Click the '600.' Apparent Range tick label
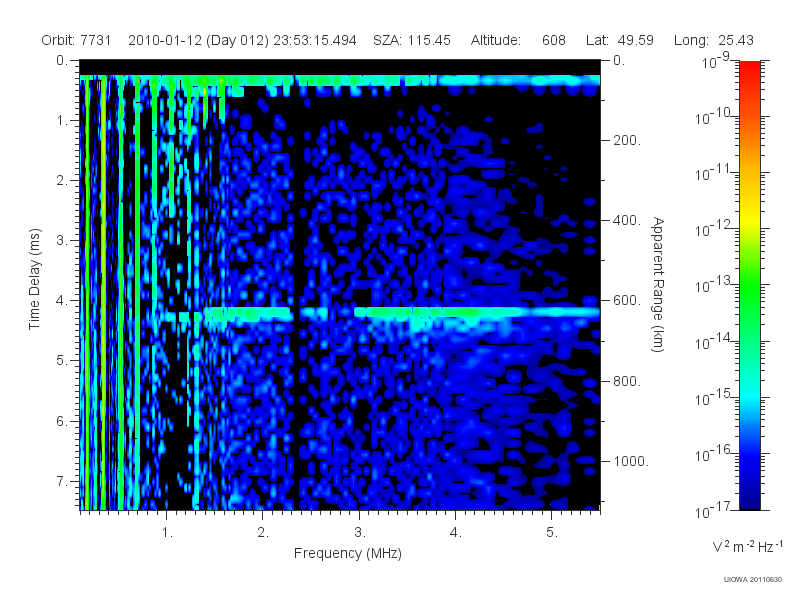Viewport: 800px width, 600px height. (627, 301)
